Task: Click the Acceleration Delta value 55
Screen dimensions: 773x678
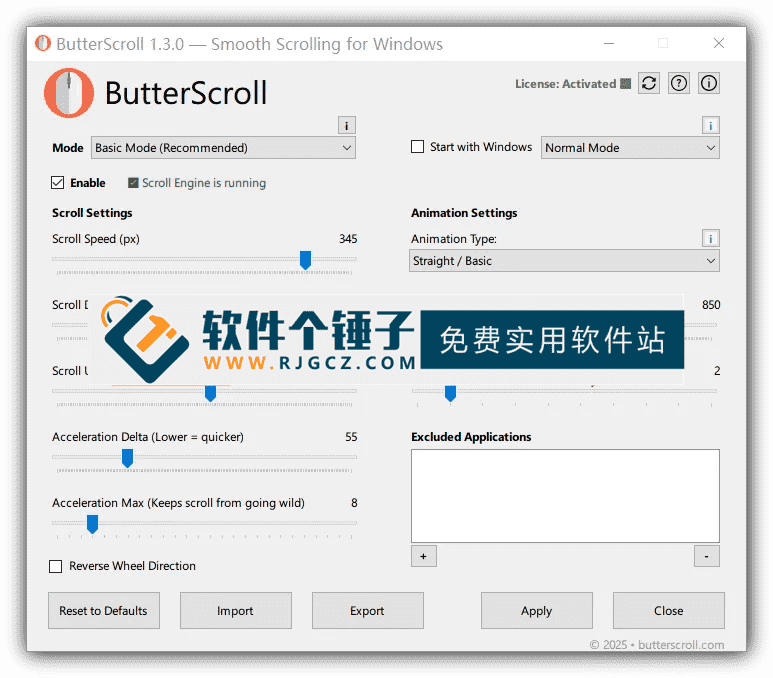Action: click(x=351, y=437)
